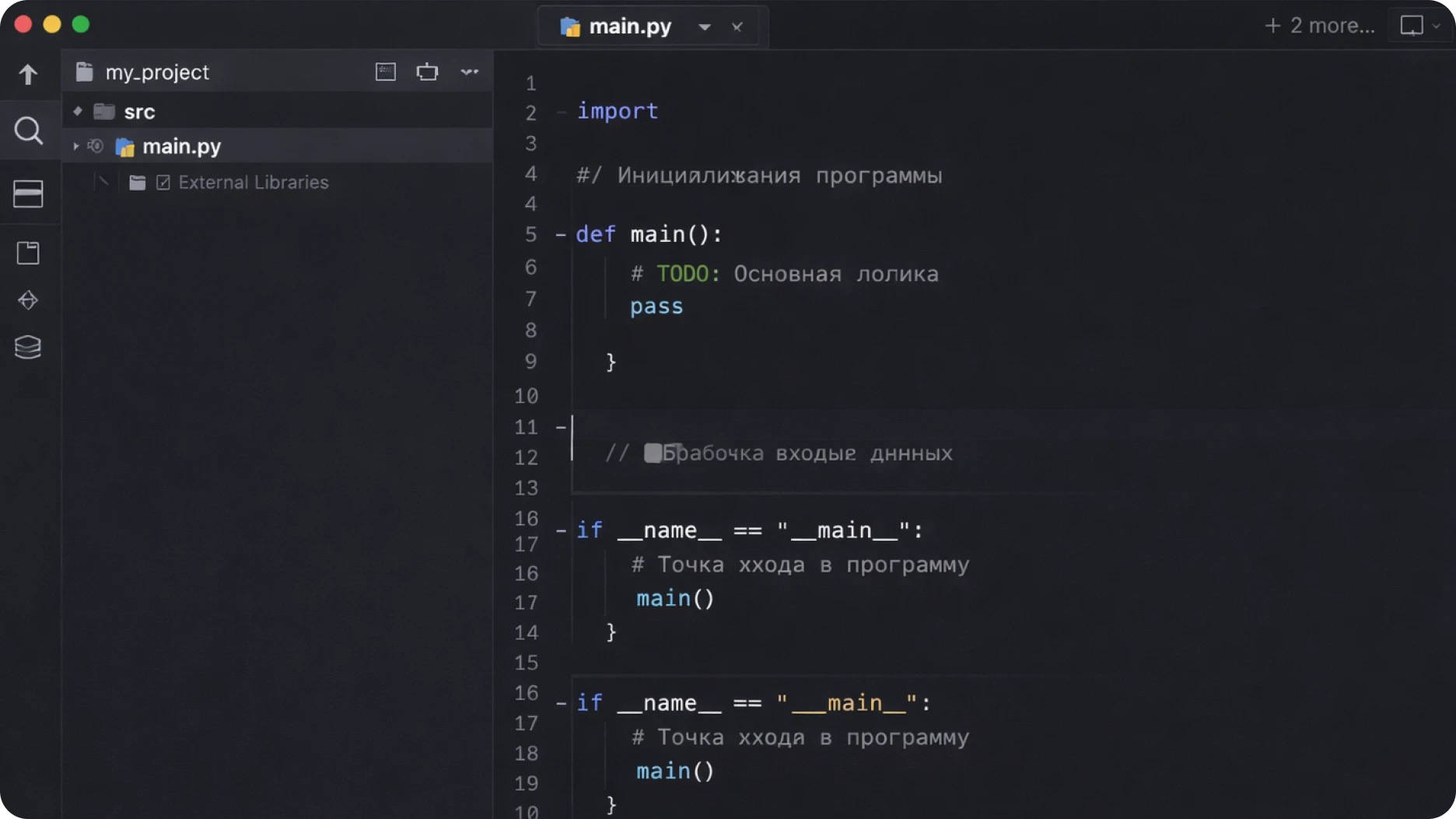This screenshot has width=1456, height=819.
Task: Expand the src folder
Action: pyautogui.click(x=78, y=111)
